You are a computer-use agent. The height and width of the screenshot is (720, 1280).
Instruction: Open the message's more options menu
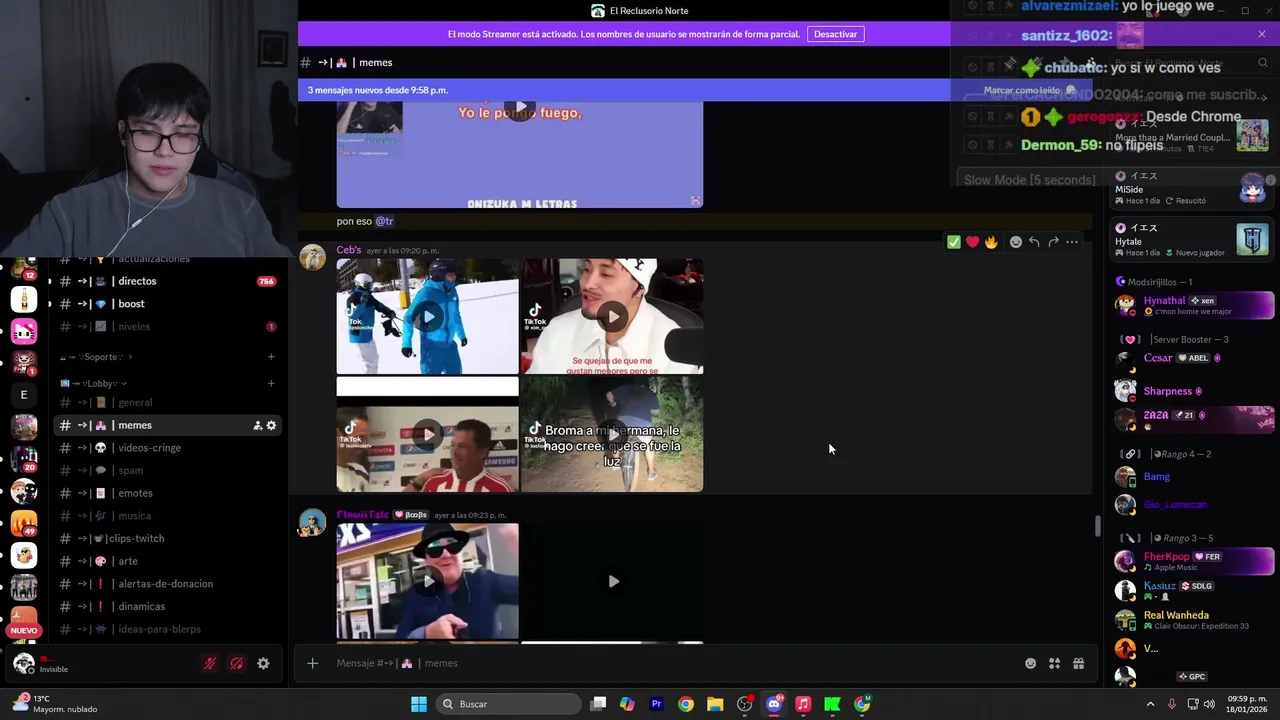(x=1072, y=242)
